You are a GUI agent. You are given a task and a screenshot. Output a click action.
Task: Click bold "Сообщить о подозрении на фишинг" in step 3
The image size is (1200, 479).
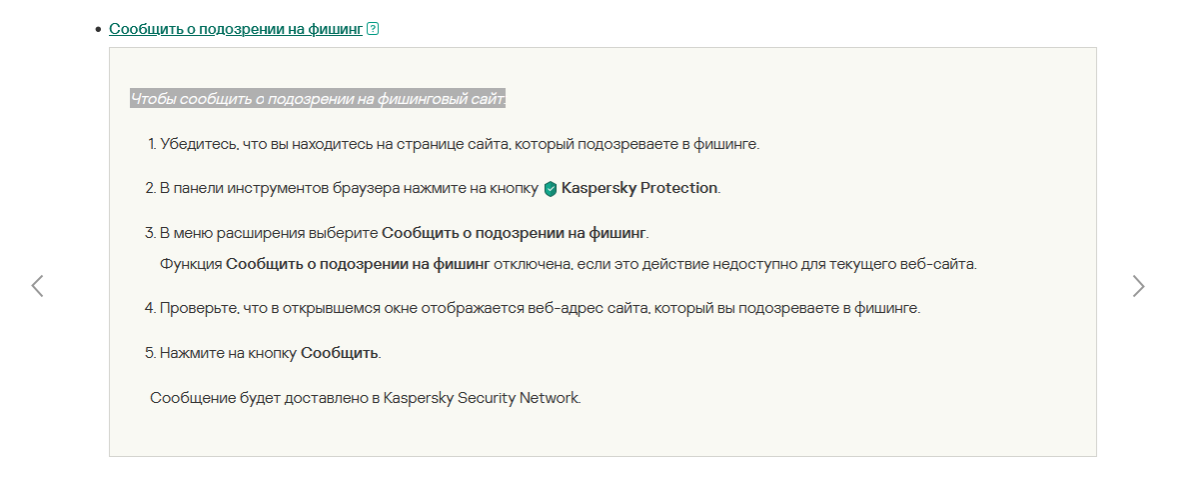(514, 233)
